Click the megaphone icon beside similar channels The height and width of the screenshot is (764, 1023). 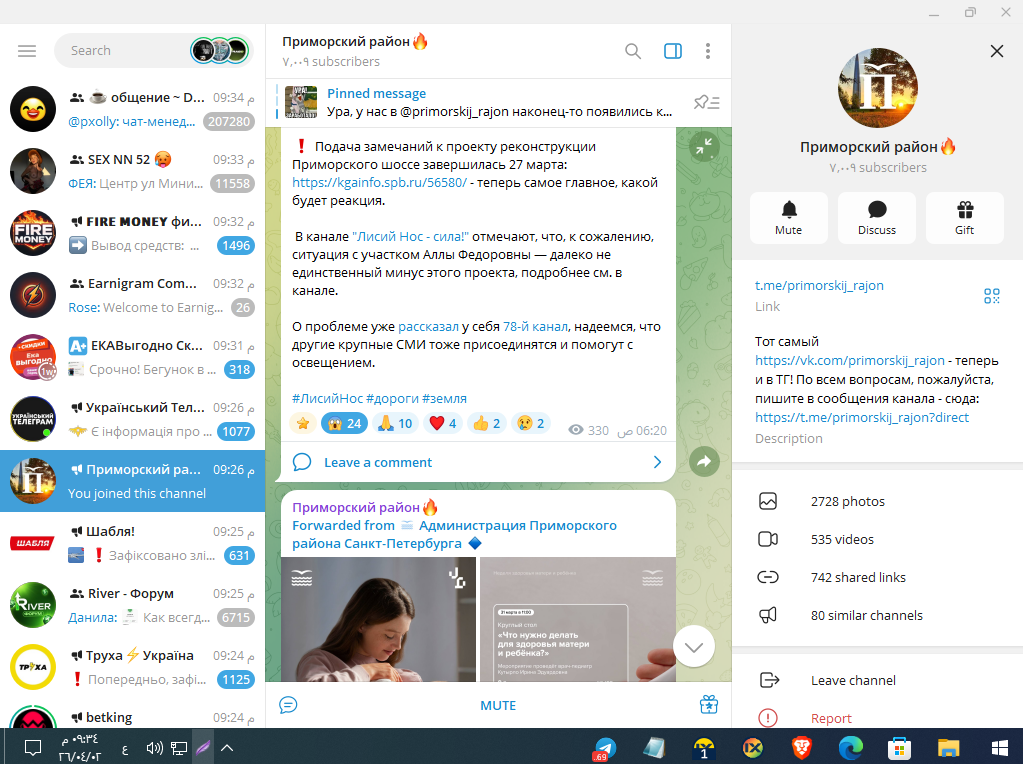click(768, 615)
